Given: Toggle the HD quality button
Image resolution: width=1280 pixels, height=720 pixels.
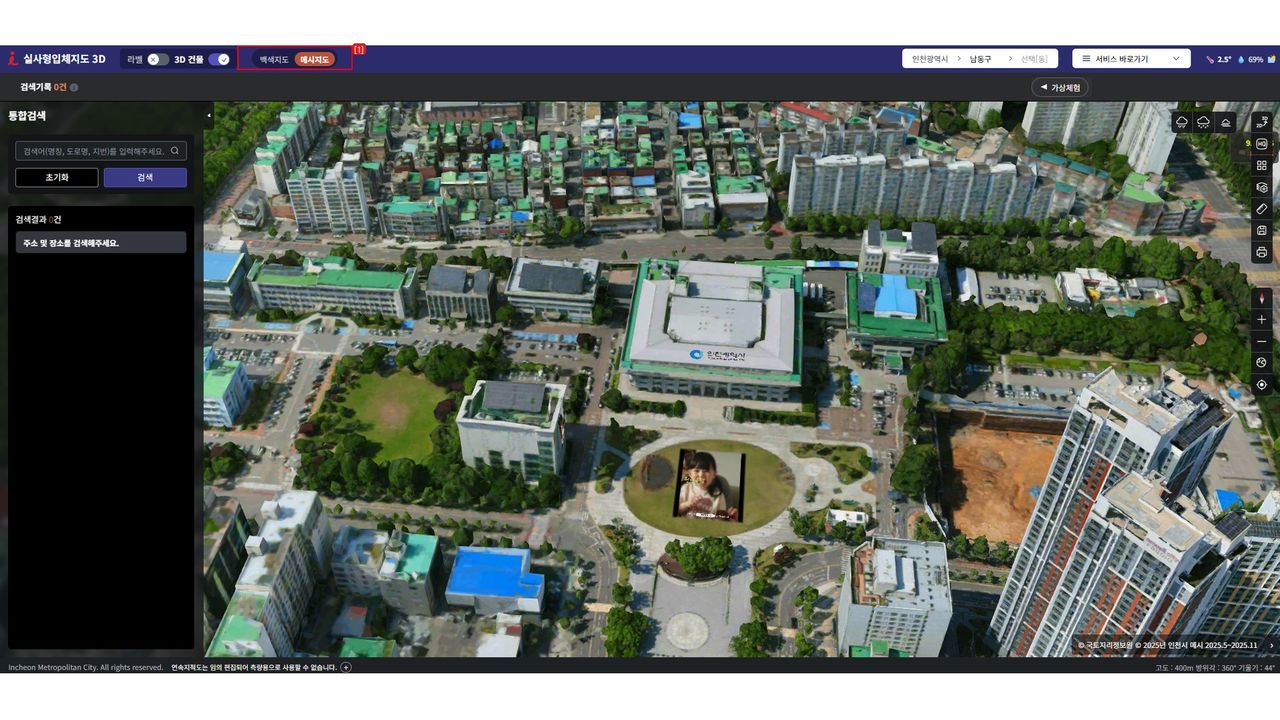Looking at the screenshot, I should click(x=1261, y=143).
